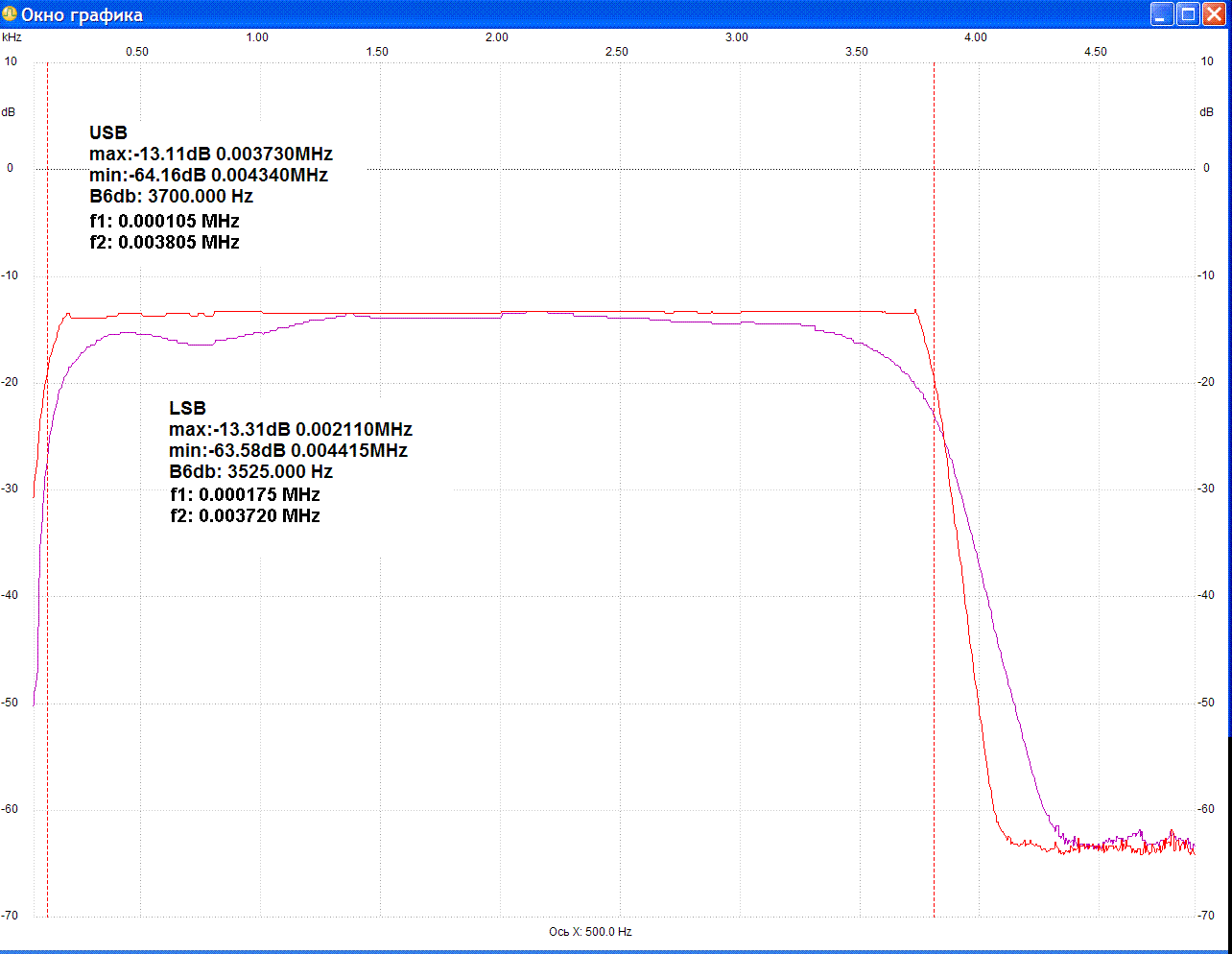
Task: Select the USB B6db: 3700.000 Hz readout
Action: [171, 197]
